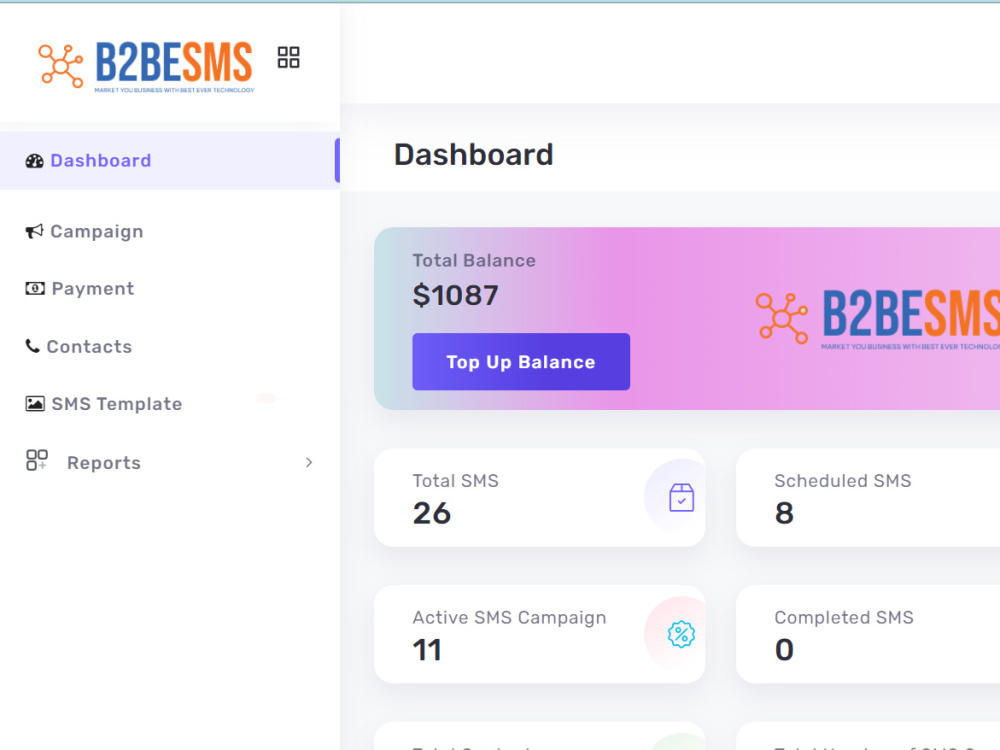Click the Total SMS label
This screenshot has height=750, width=1000.
[x=455, y=480]
